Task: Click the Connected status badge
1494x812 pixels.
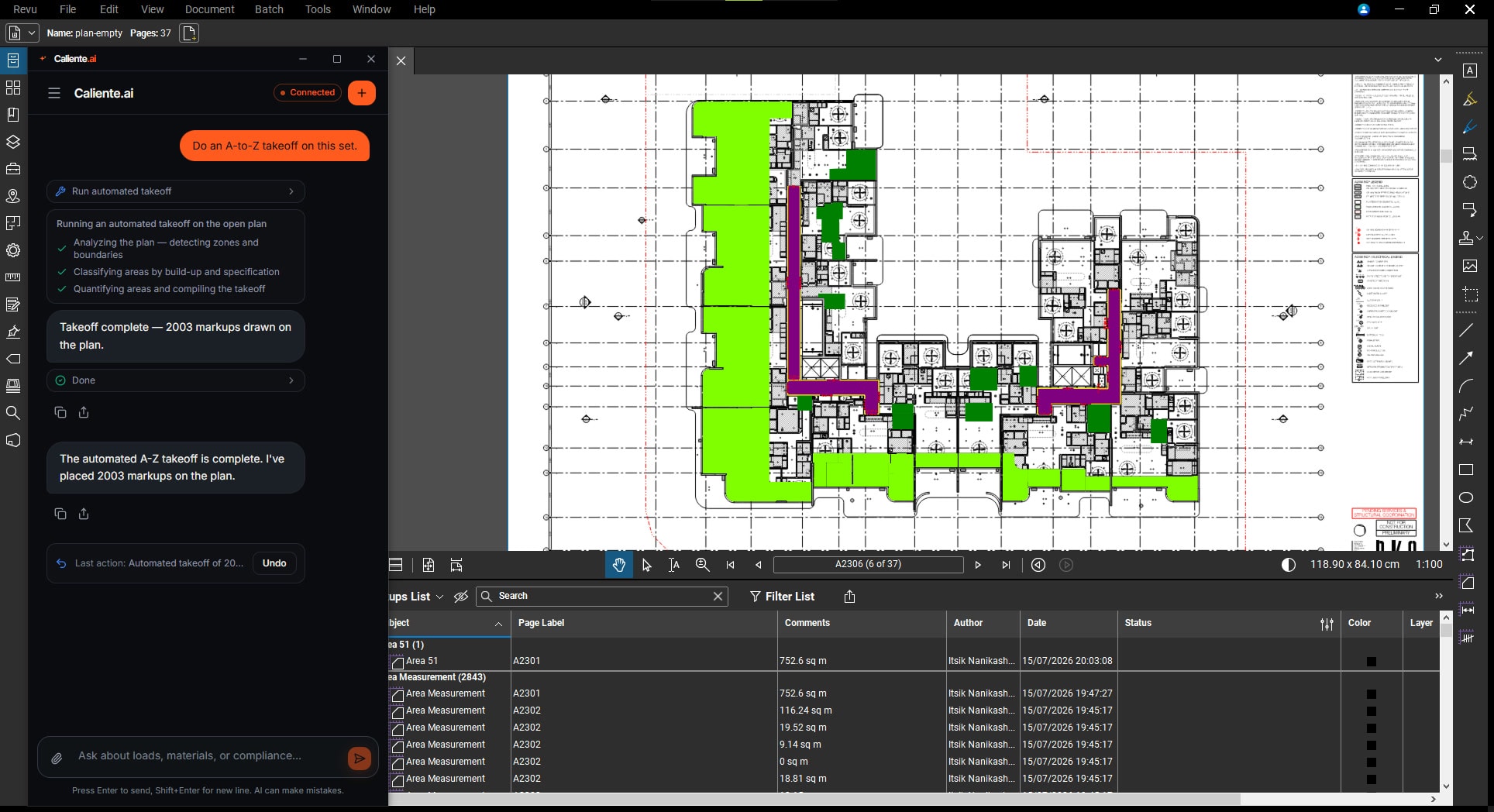Action: click(308, 92)
